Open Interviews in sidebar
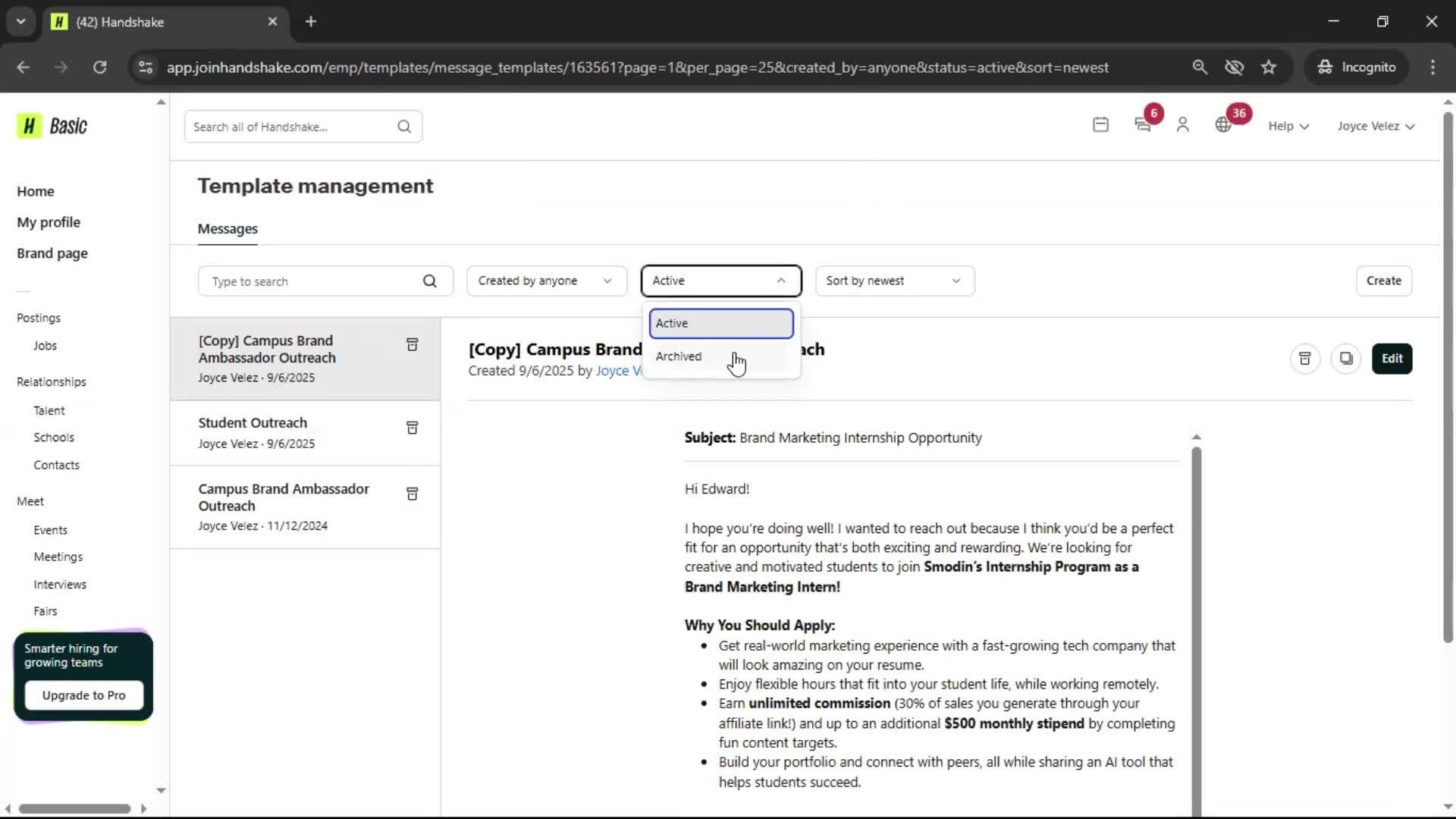This screenshot has height=819, width=1456. click(x=59, y=585)
